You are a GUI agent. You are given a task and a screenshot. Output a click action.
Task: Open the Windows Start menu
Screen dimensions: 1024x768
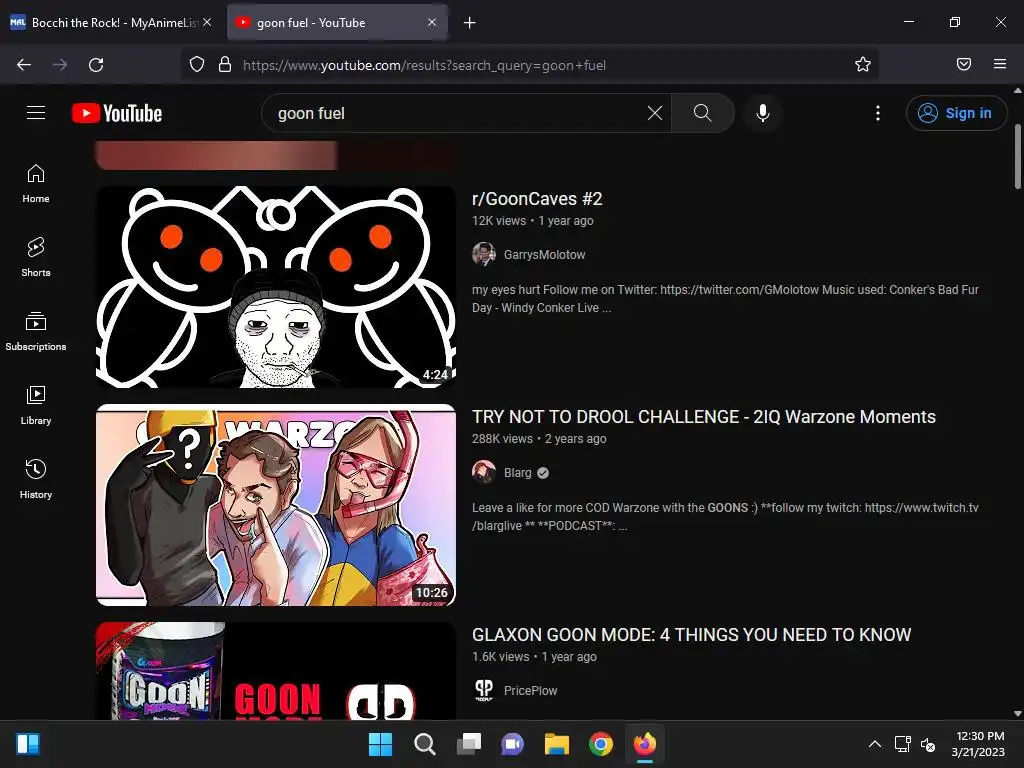click(x=380, y=744)
